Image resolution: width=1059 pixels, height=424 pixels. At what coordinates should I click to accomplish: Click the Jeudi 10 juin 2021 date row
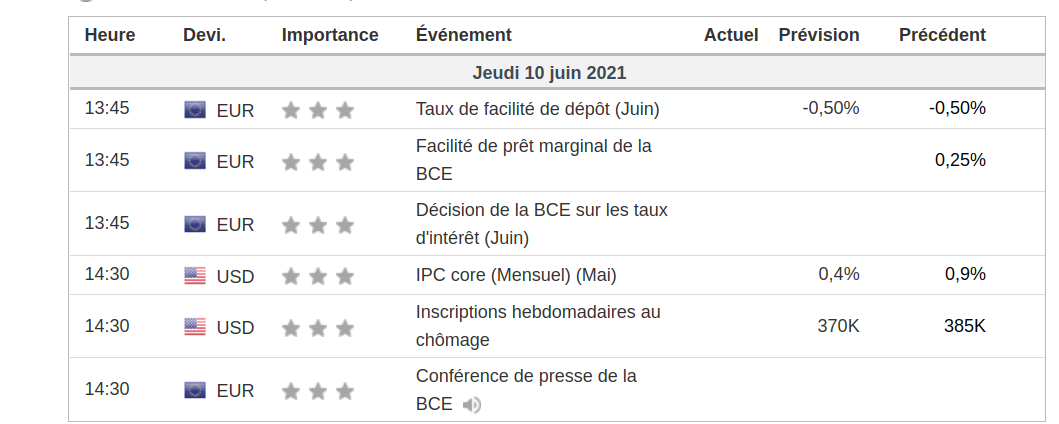click(549, 73)
